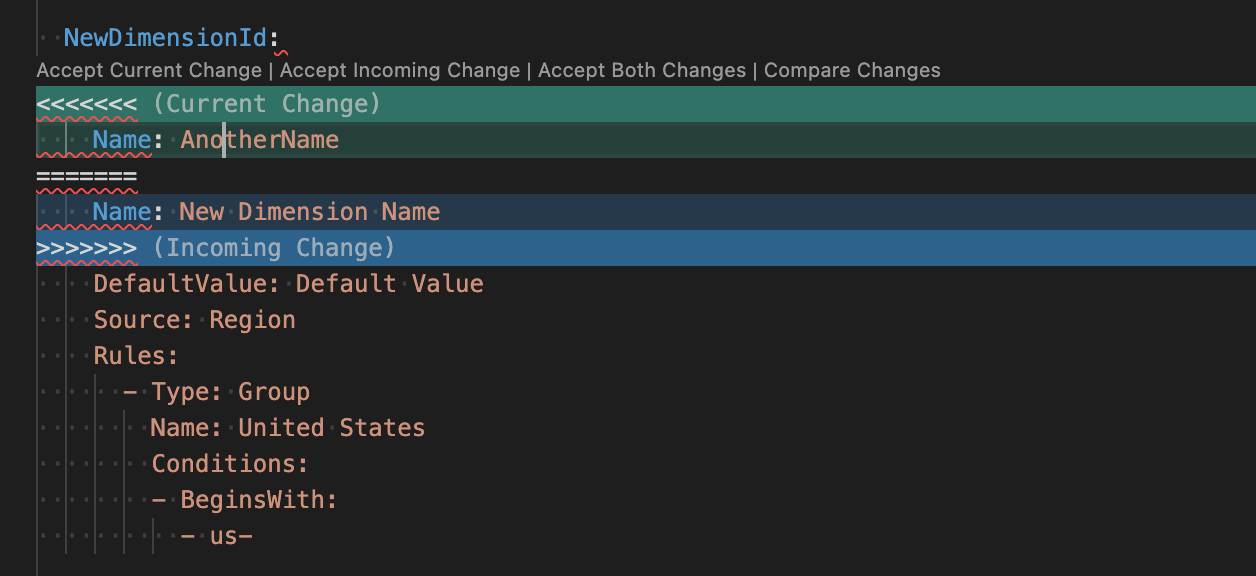Click the Name key above the separator
The height and width of the screenshot is (576, 1256).
pos(122,140)
